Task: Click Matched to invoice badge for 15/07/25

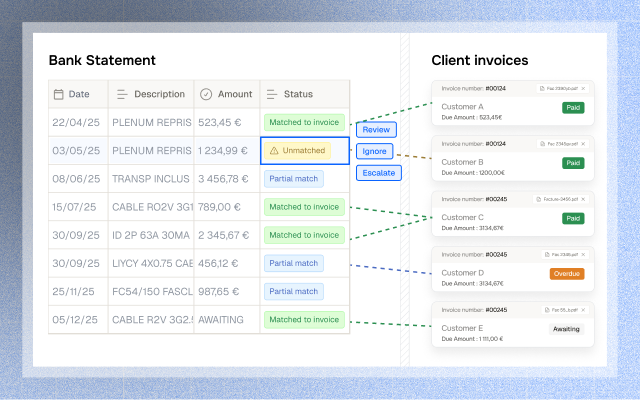Action: (304, 207)
